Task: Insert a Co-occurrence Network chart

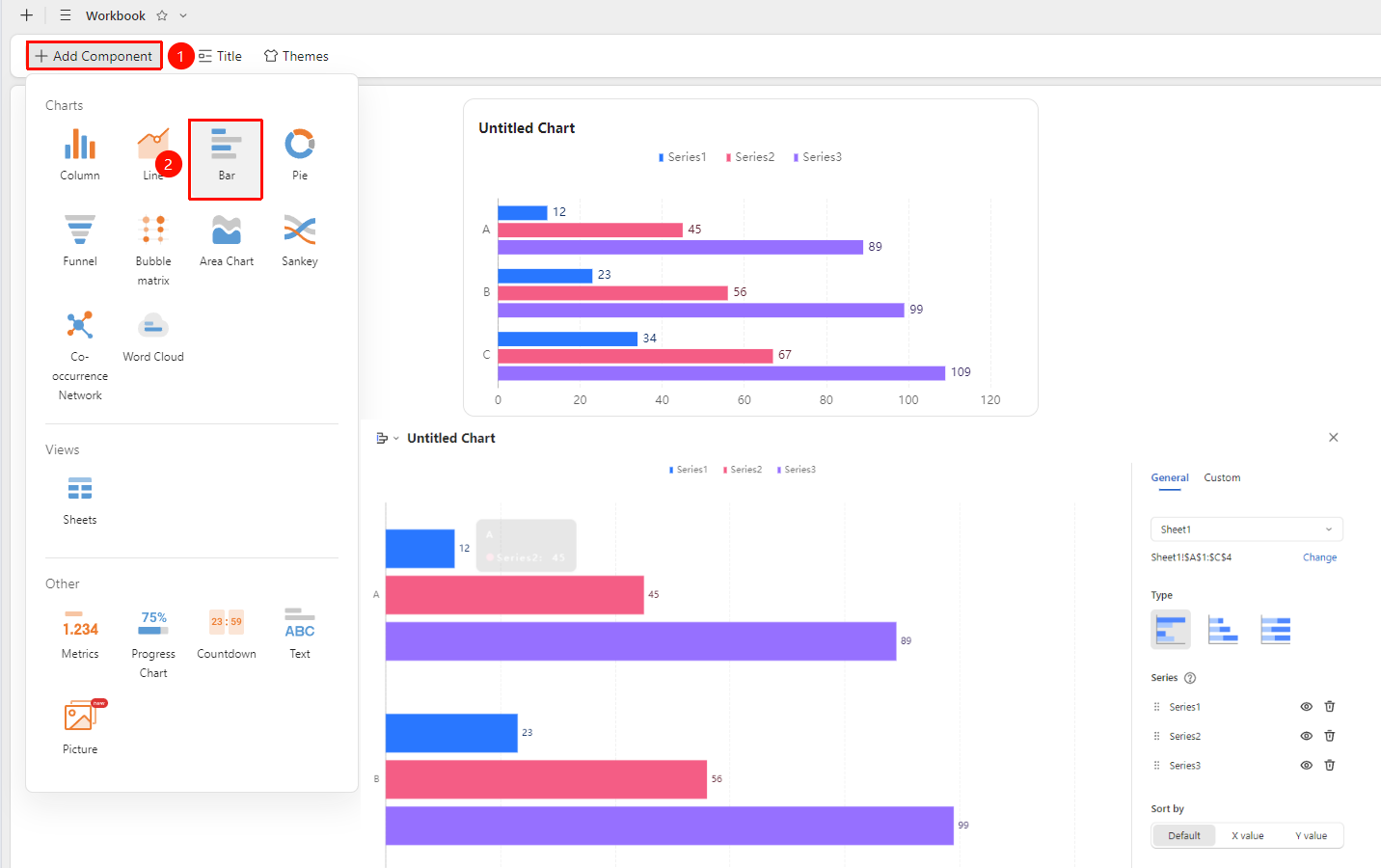Action: 80,355
